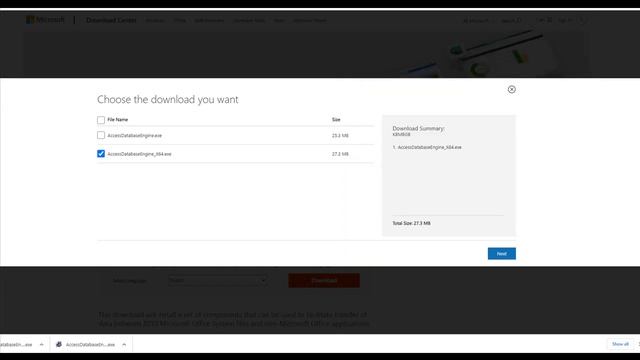Check the AccessDatabaseEngine.exe checkbox
640x360 pixels.
click(x=101, y=135)
